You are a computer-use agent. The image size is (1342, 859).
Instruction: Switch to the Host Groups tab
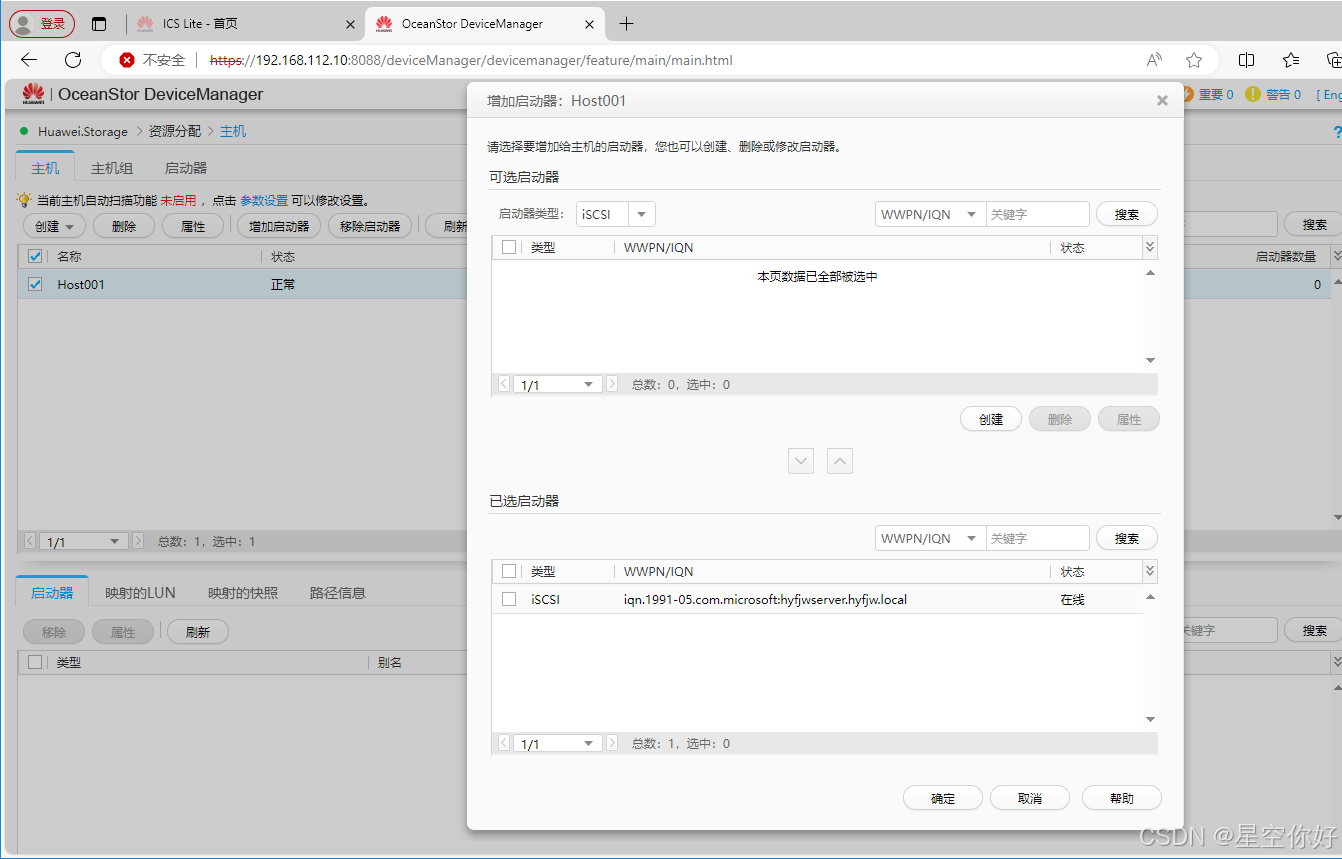tap(112, 168)
